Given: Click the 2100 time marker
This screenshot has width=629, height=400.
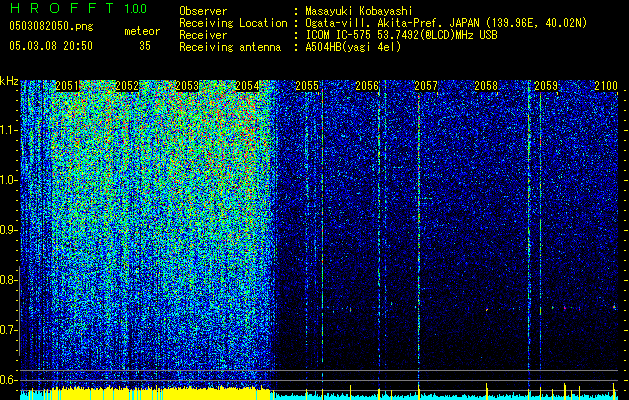Looking at the screenshot, I should click(606, 86).
